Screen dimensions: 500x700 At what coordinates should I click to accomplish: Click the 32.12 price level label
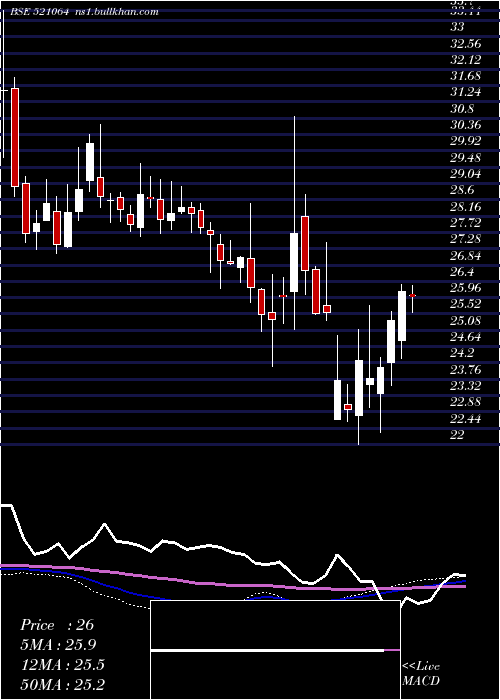pyautogui.click(x=464, y=60)
